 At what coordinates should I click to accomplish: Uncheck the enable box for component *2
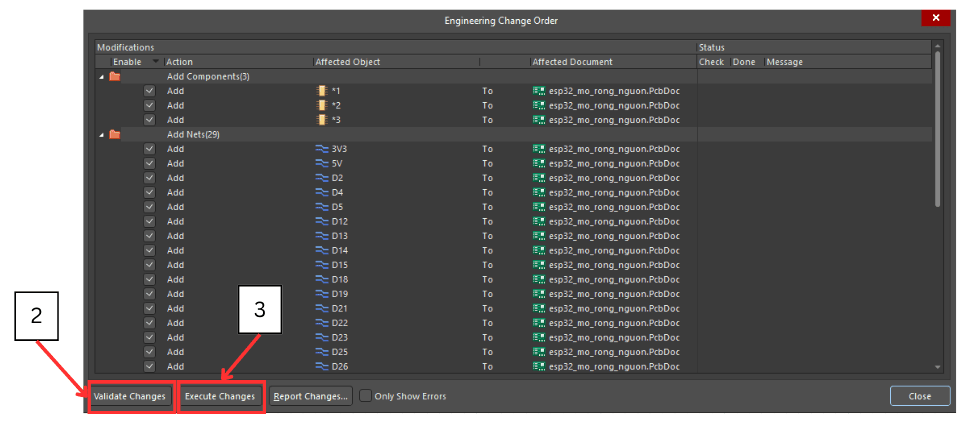pyautogui.click(x=149, y=105)
